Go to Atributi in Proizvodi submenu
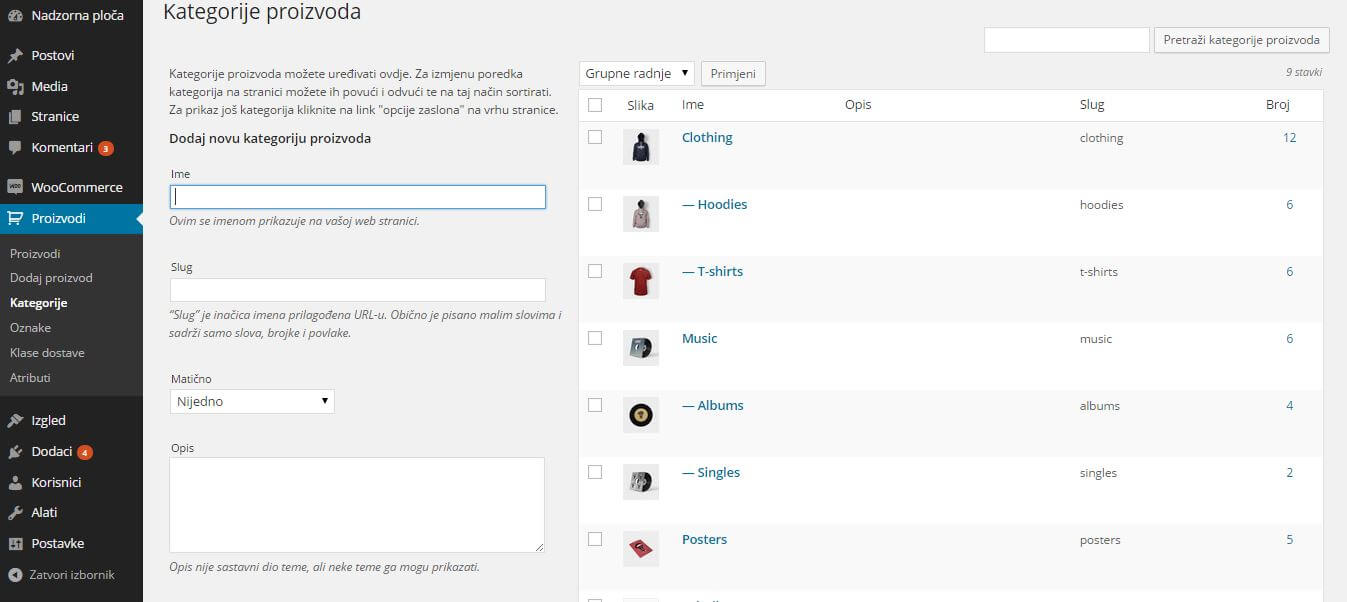This screenshot has height=602, width=1347. 30,378
